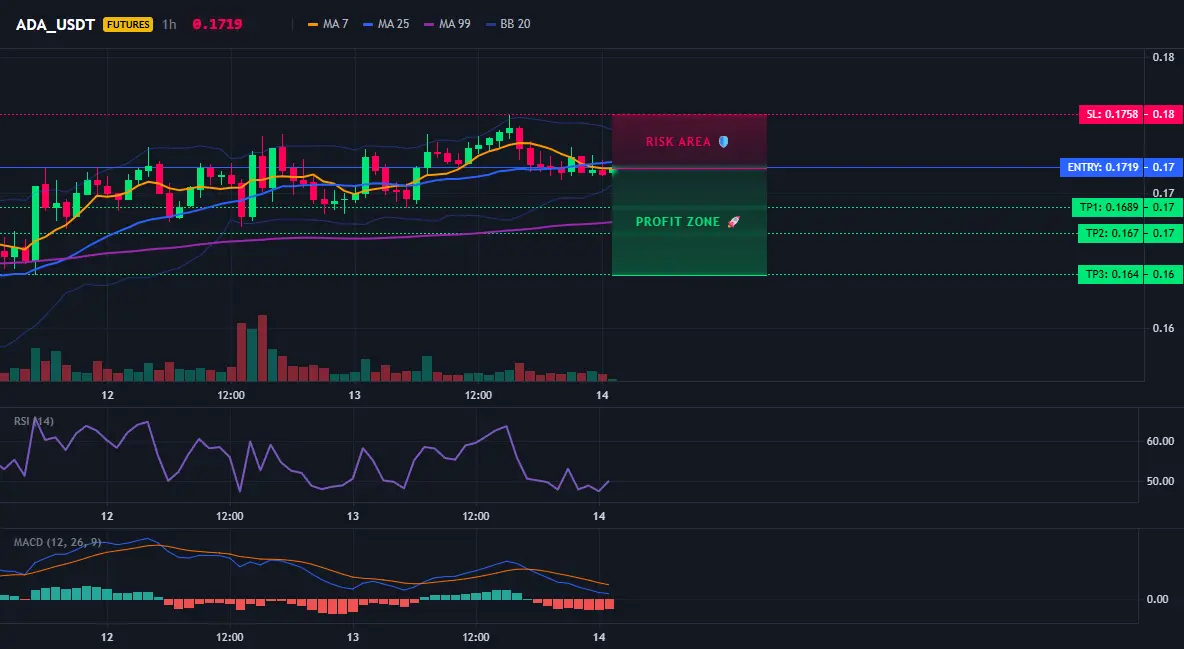
Task: Click the PROFIT ZONE green area
Action: click(689, 222)
